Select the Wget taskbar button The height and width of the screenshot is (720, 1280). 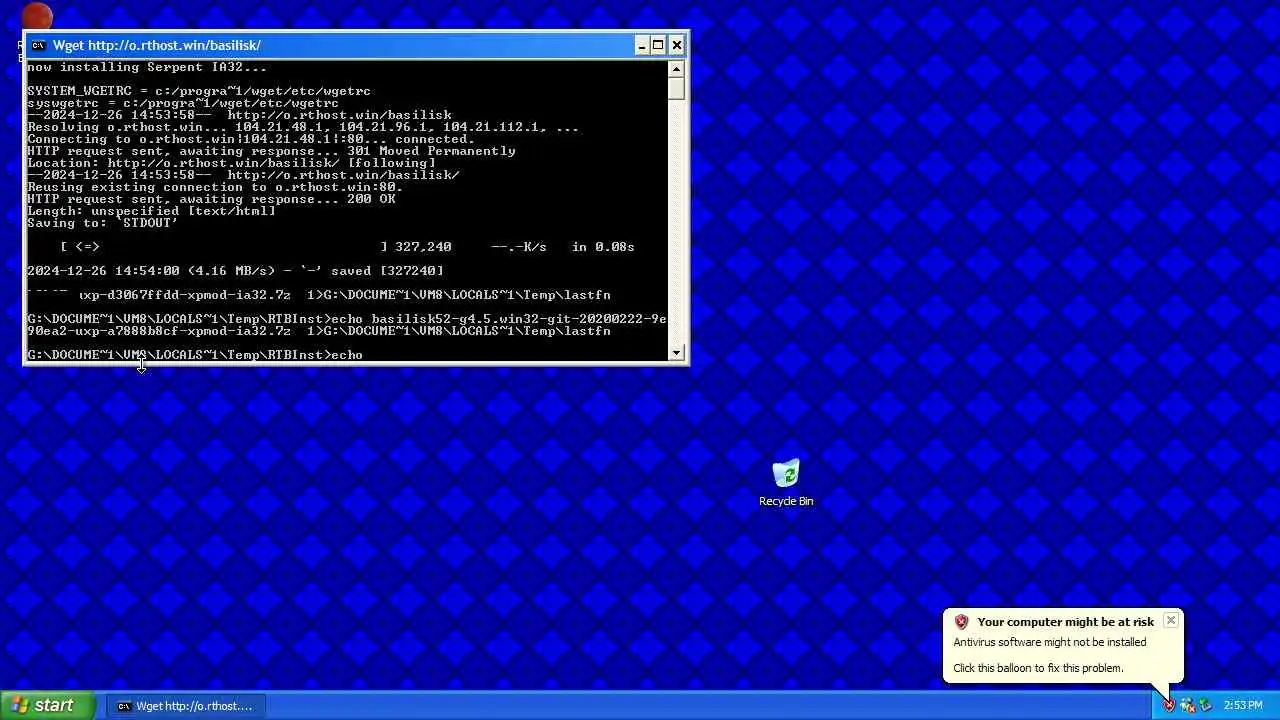186,706
